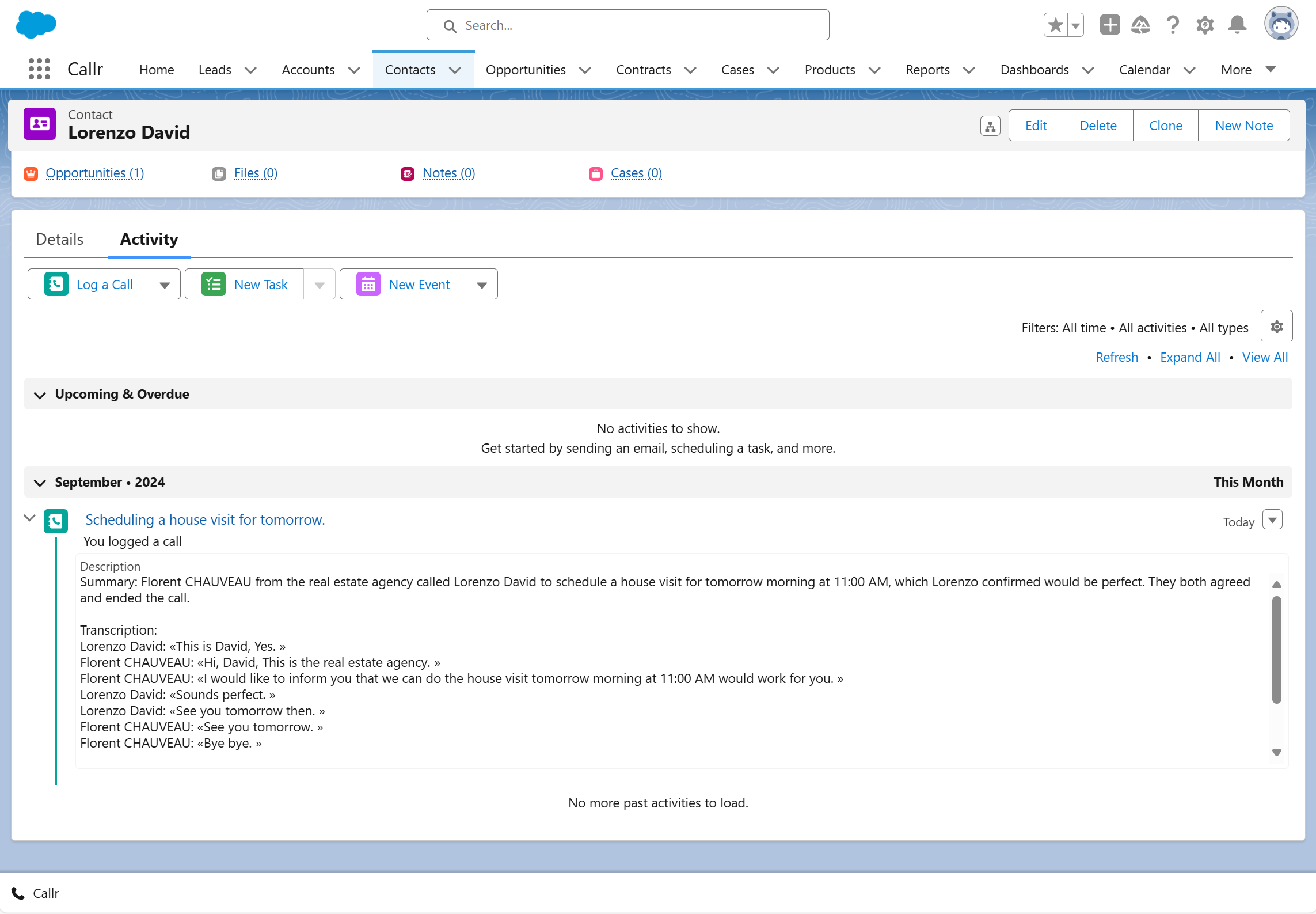Viewport: 1316px width, 914px height.
Task: Collapse the Upcoming & Overdue section
Action: (x=40, y=395)
